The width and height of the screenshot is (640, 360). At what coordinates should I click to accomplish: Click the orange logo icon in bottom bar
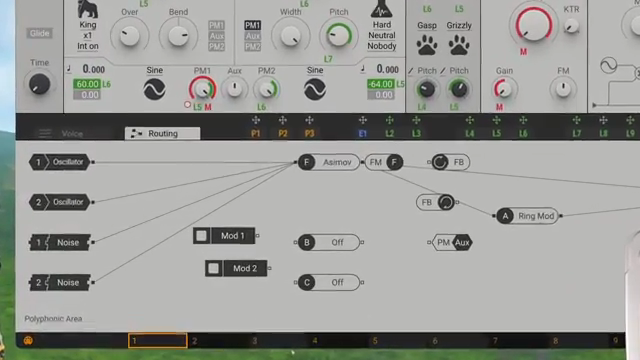(x=28, y=340)
